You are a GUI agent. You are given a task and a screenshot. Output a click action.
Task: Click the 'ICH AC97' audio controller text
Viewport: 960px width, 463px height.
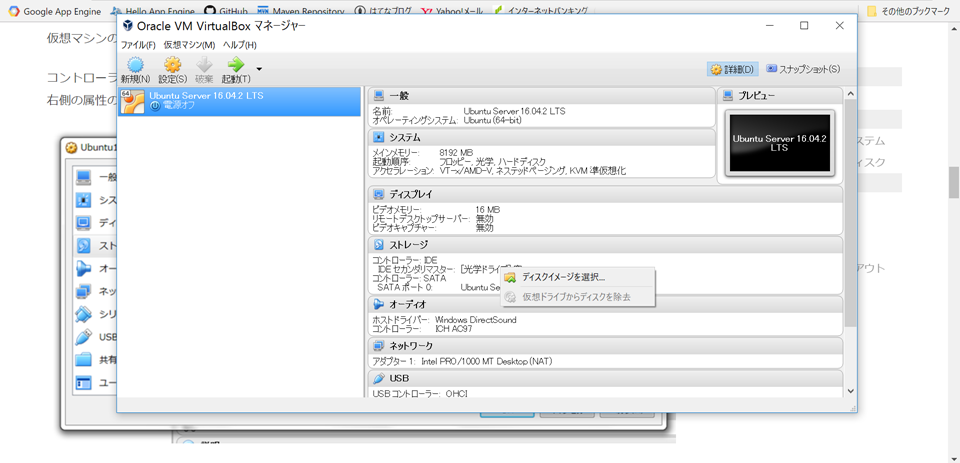(x=454, y=329)
